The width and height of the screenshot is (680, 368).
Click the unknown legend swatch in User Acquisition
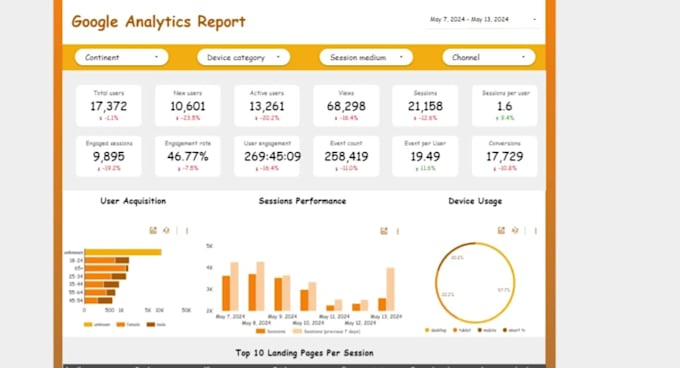pyautogui.click(x=88, y=324)
